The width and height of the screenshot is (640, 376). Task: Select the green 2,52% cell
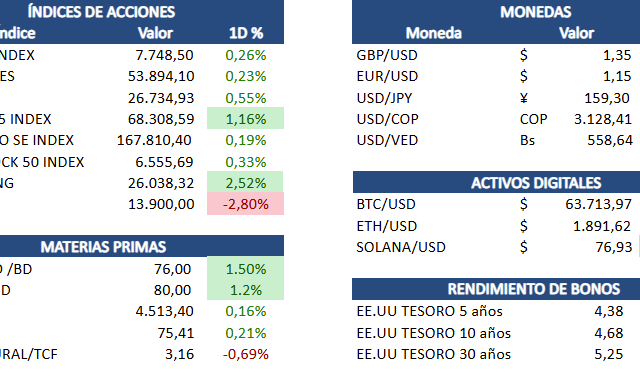245,182
